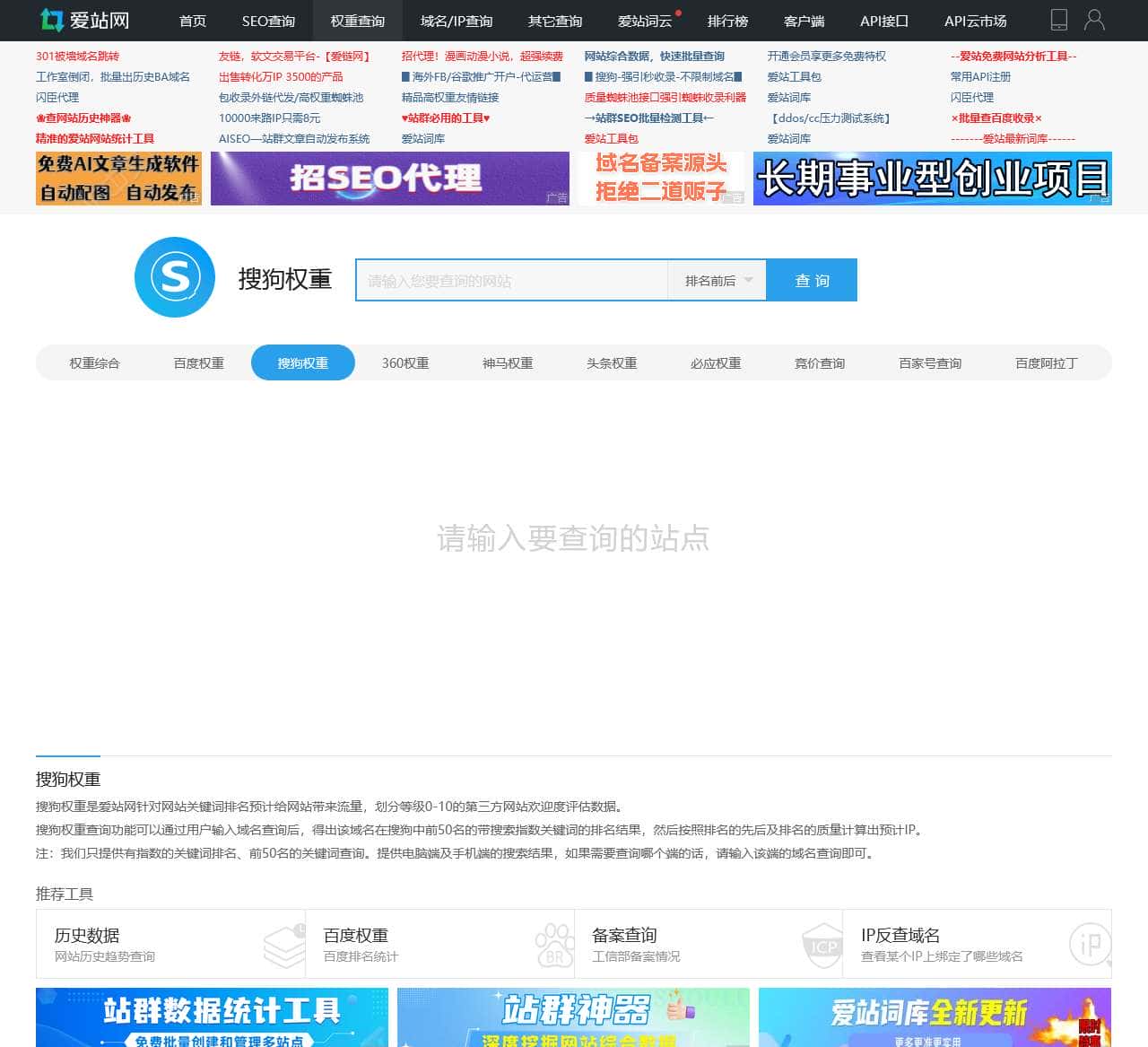Open the 历史数据 recommended tool
Screen dimensions: 1148x1047
pyautogui.click(x=170, y=944)
